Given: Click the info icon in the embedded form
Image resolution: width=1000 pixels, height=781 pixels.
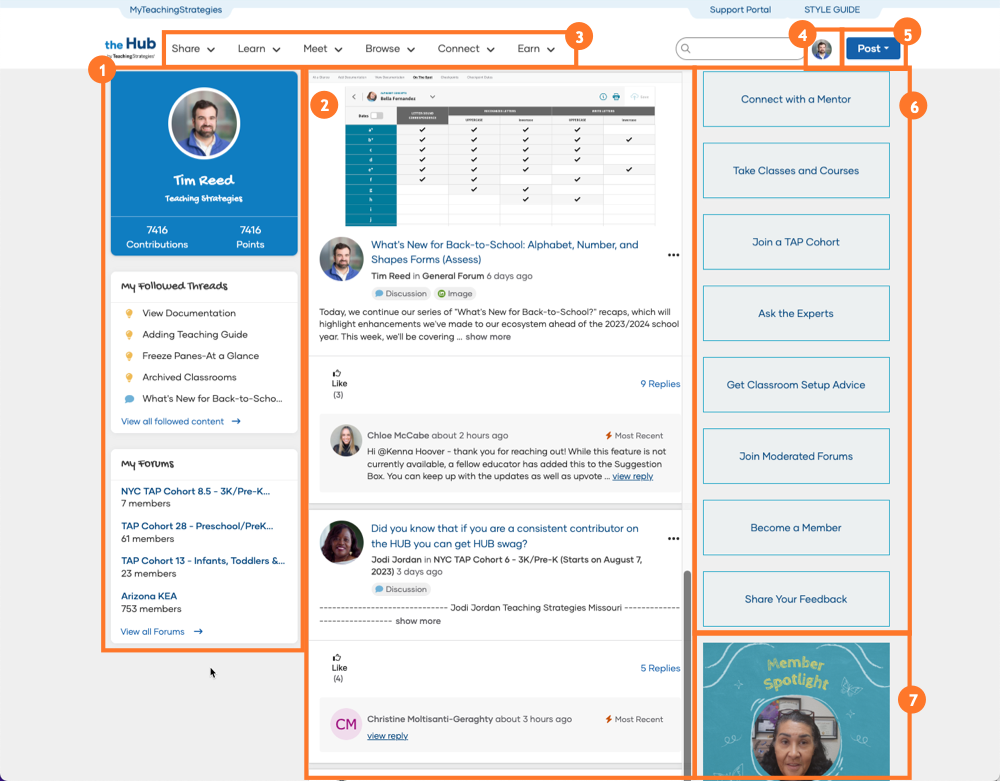Looking at the screenshot, I should 603,97.
